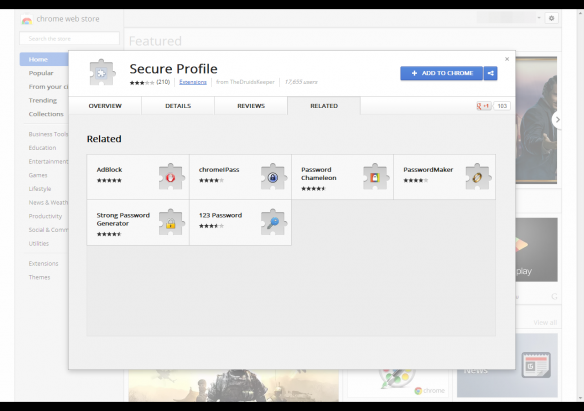Click the chrome web store logo

click(27, 19)
